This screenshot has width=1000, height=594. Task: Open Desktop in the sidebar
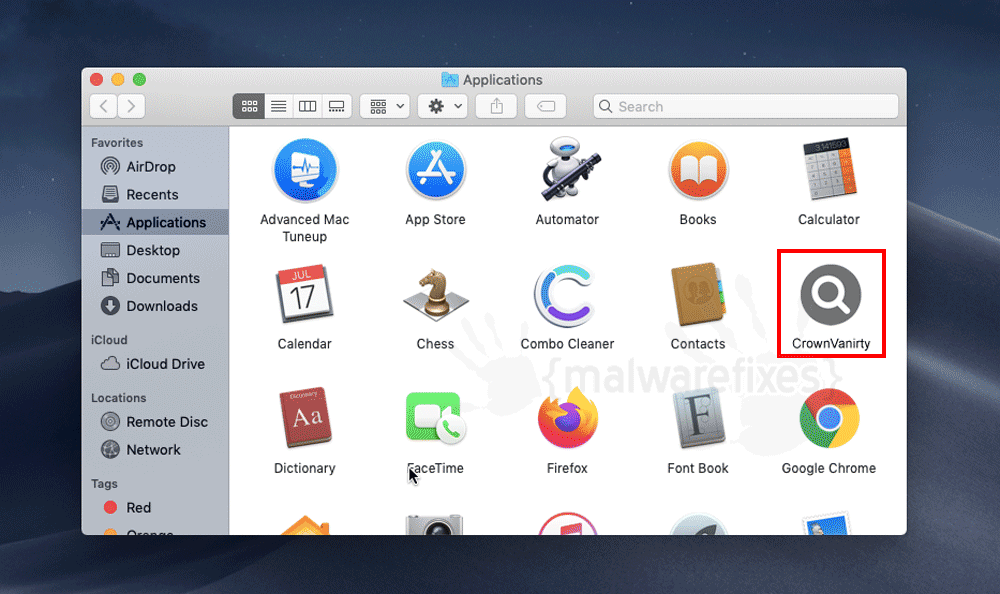[155, 250]
